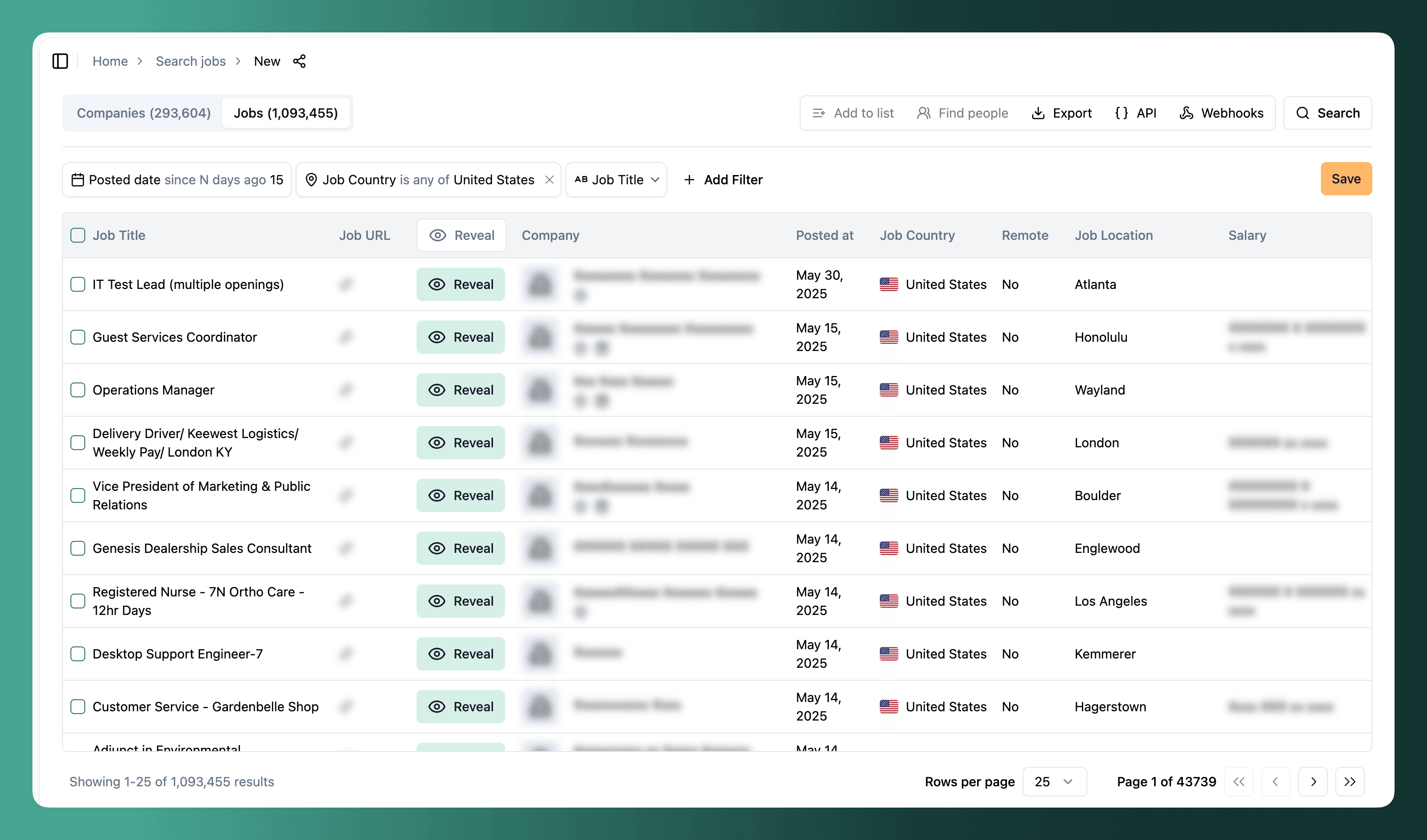Remove the Job Country filter
Viewport: 1427px width, 840px height.
[x=549, y=180]
